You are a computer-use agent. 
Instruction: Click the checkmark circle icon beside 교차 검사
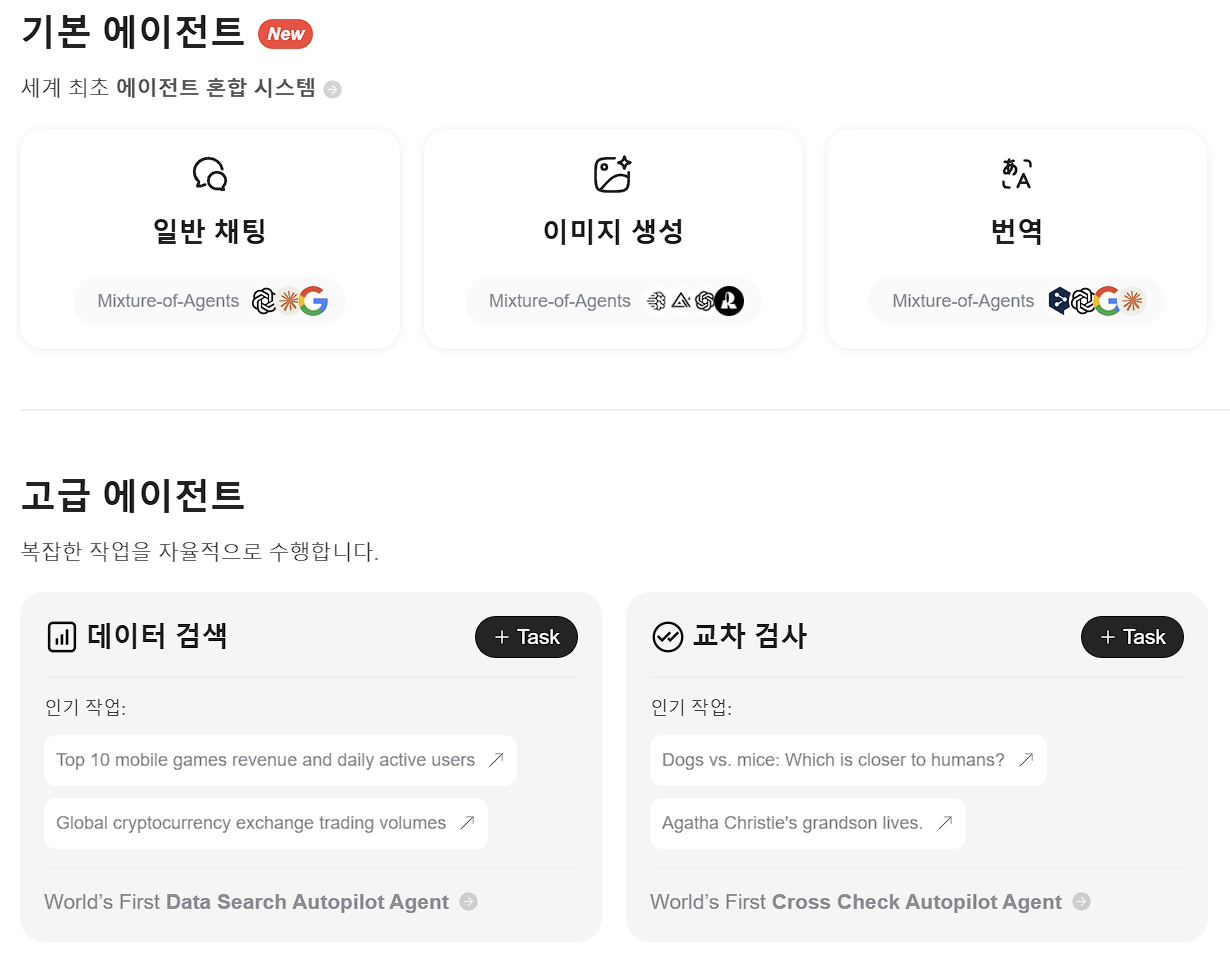point(667,636)
